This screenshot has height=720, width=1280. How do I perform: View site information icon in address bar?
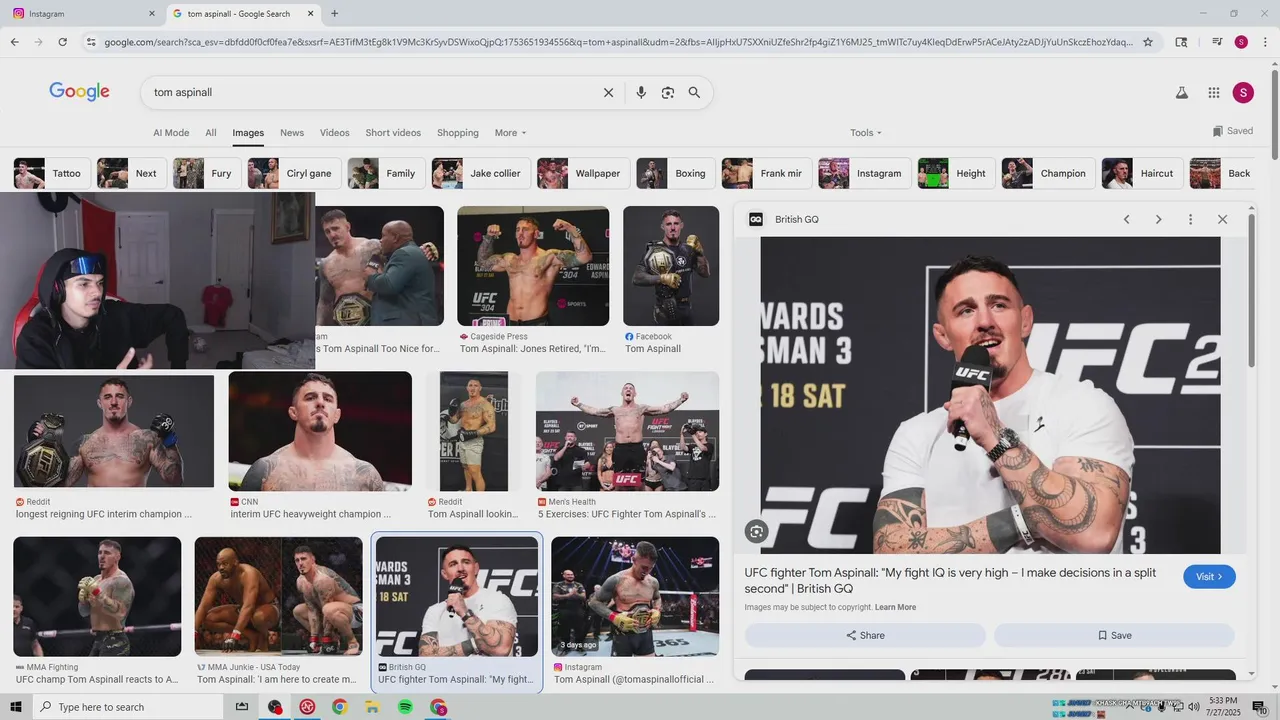click(91, 42)
